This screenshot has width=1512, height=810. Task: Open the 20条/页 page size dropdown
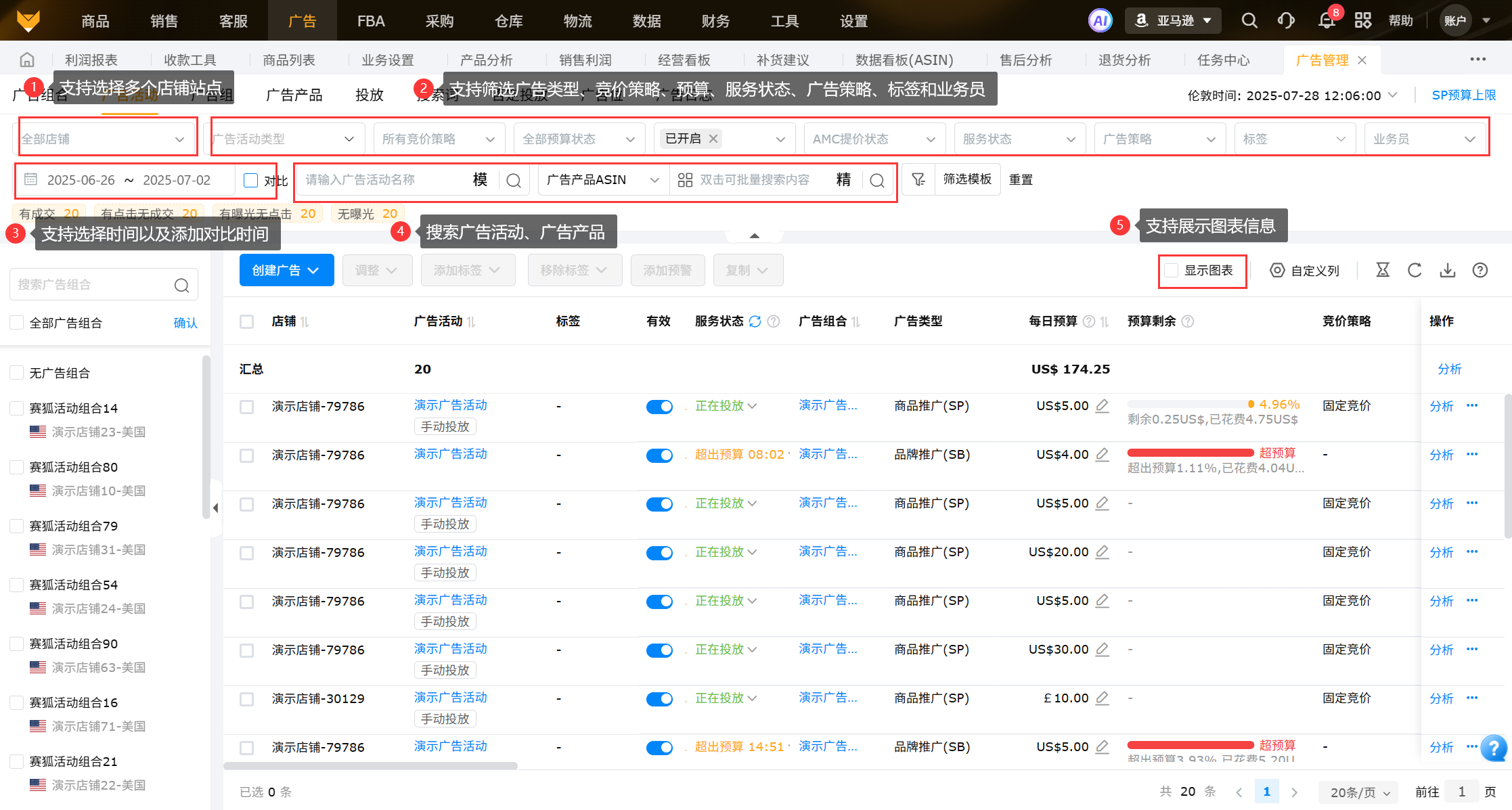coord(1359,792)
